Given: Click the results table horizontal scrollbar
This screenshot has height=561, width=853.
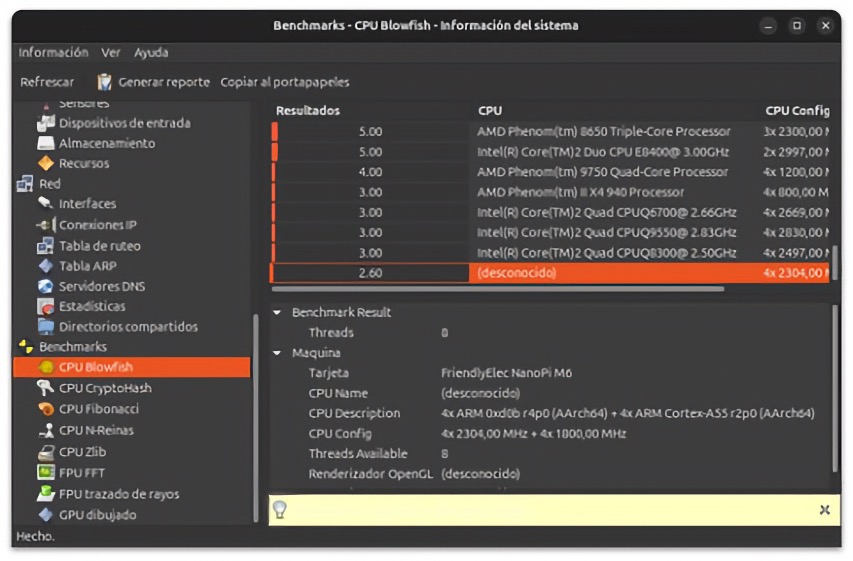Looking at the screenshot, I should [x=498, y=289].
